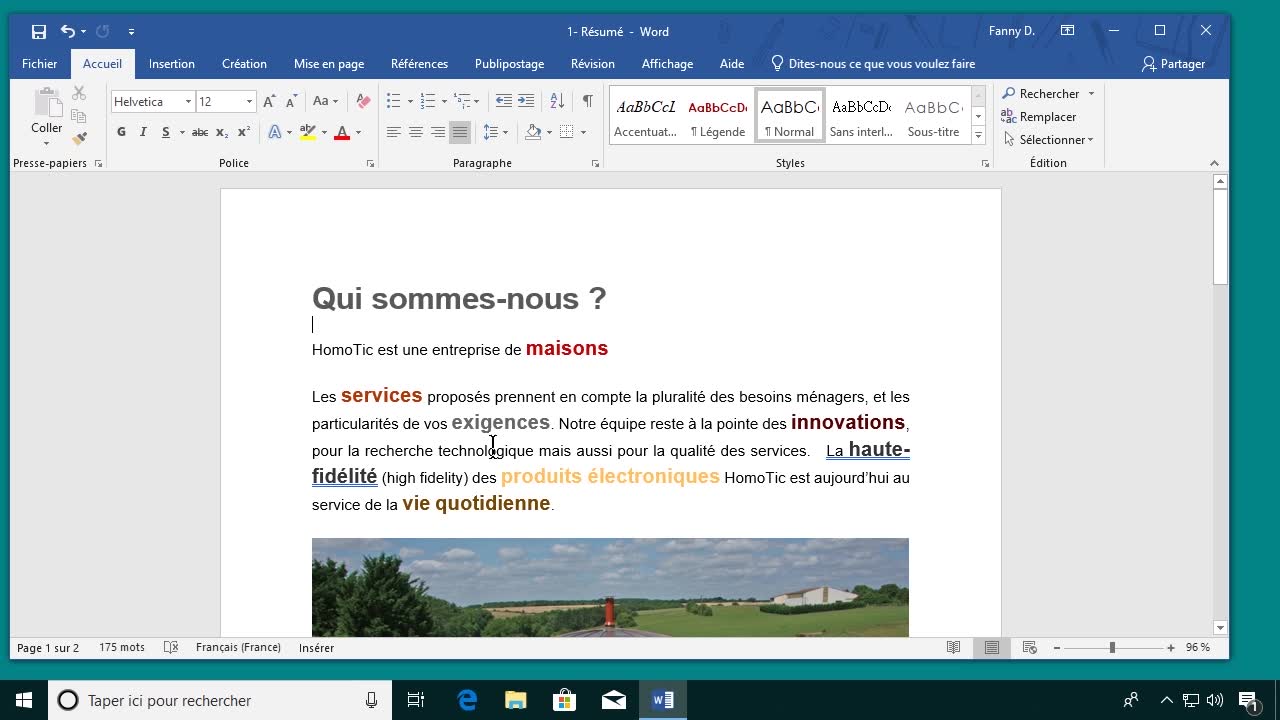Click the Format Painter brush icon
Image resolution: width=1280 pixels, height=720 pixels.
[80, 139]
